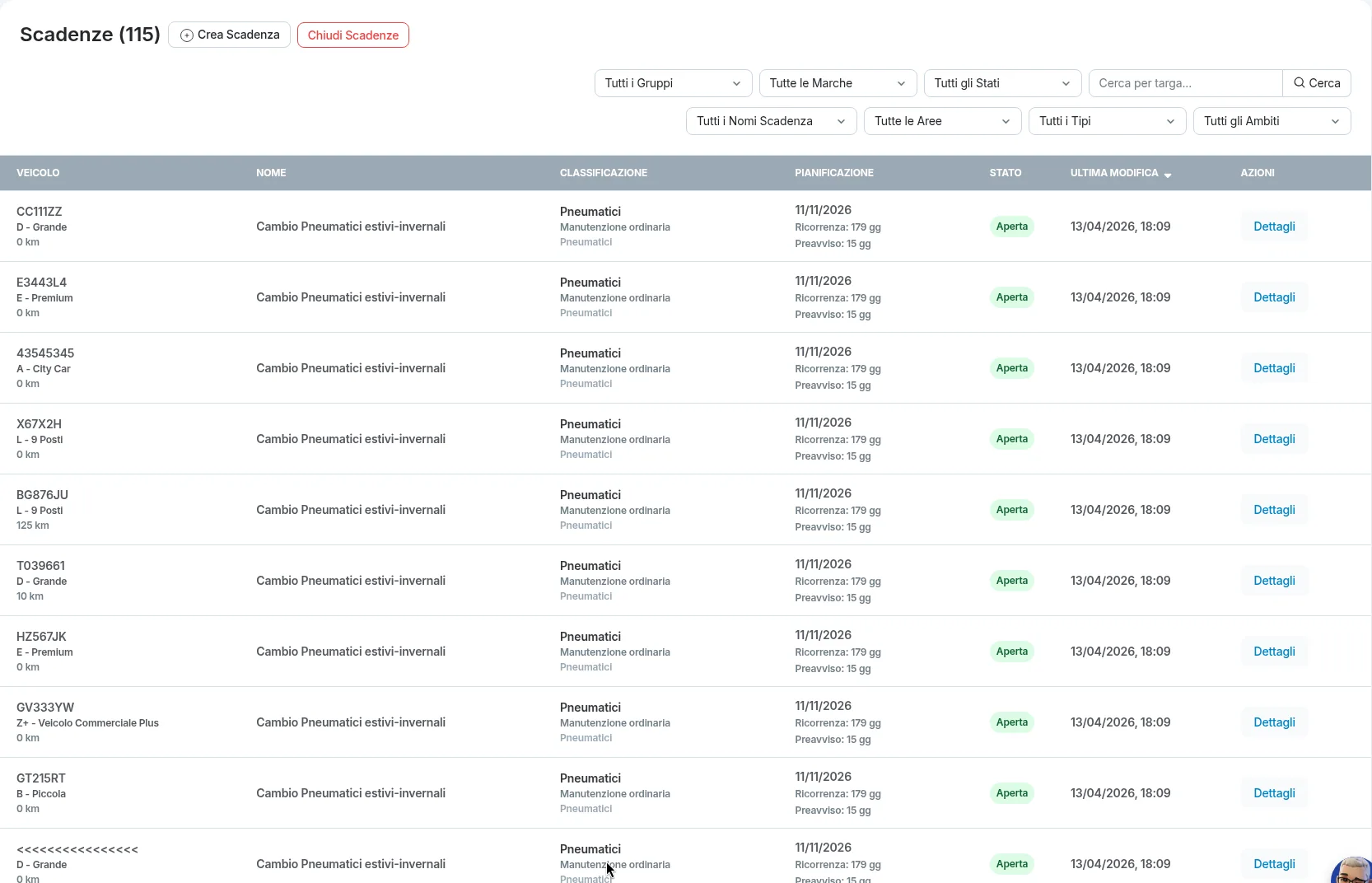Open the Tutti i Gruppi dropdown

click(x=673, y=83)
